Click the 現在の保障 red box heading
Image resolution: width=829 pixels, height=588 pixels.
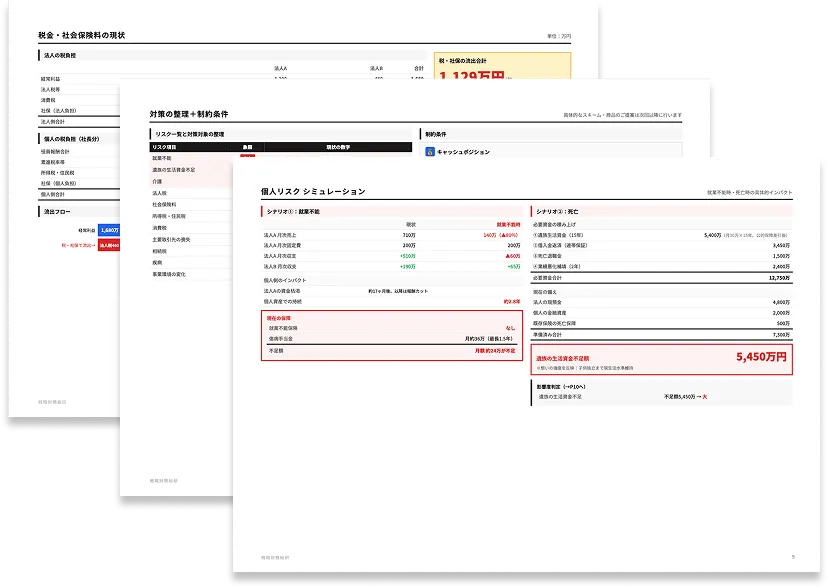280,315
